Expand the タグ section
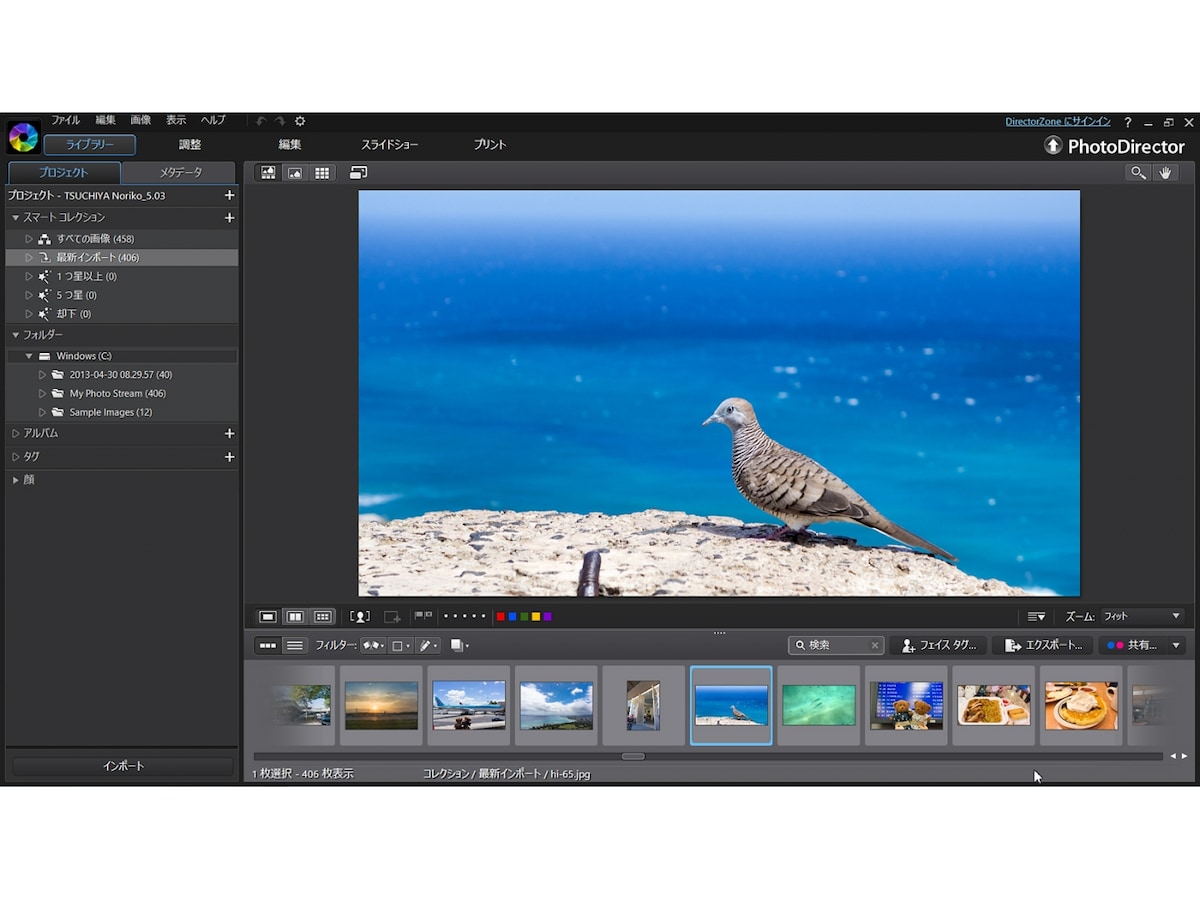The height and width of the screenshot is (900, 1200). click(x=16, y=457)
